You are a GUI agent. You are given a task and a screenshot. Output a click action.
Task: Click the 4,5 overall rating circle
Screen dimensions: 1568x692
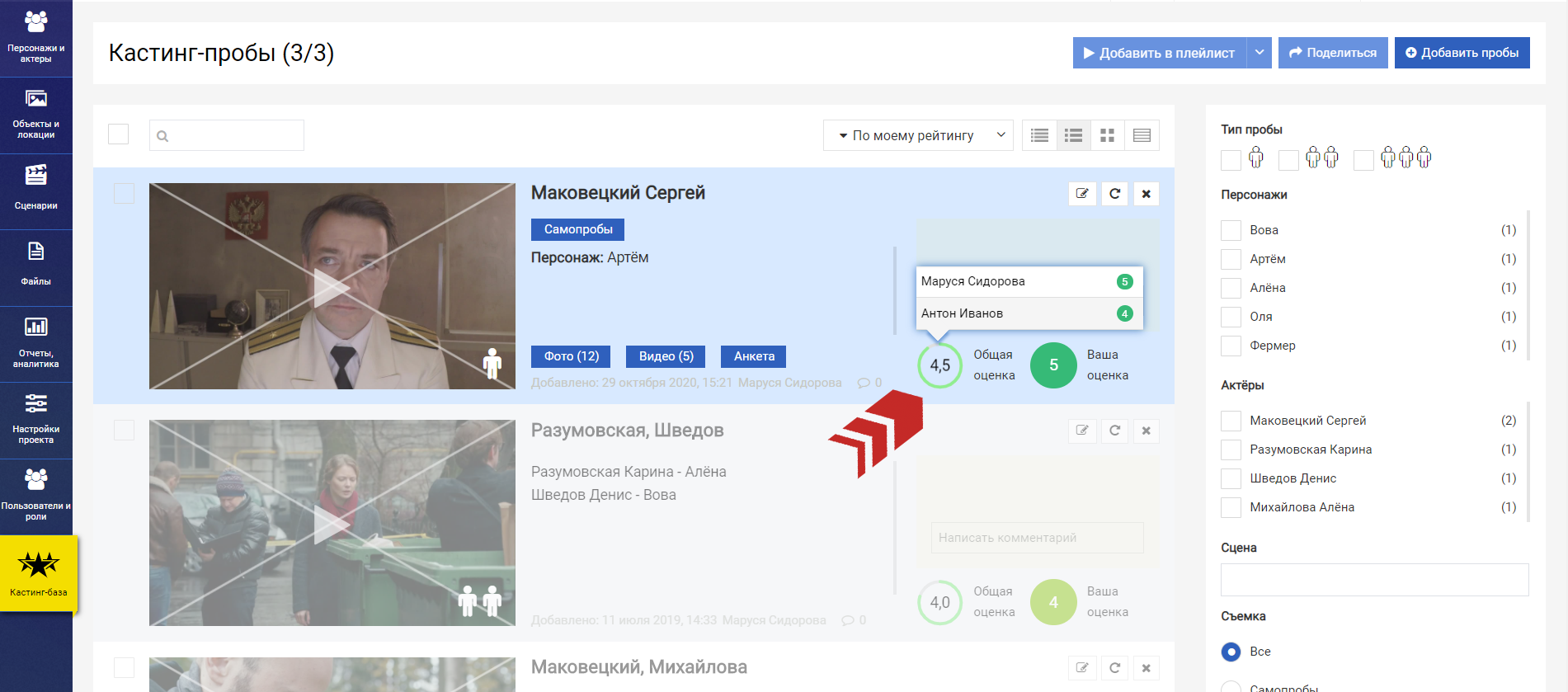point(940,365)
